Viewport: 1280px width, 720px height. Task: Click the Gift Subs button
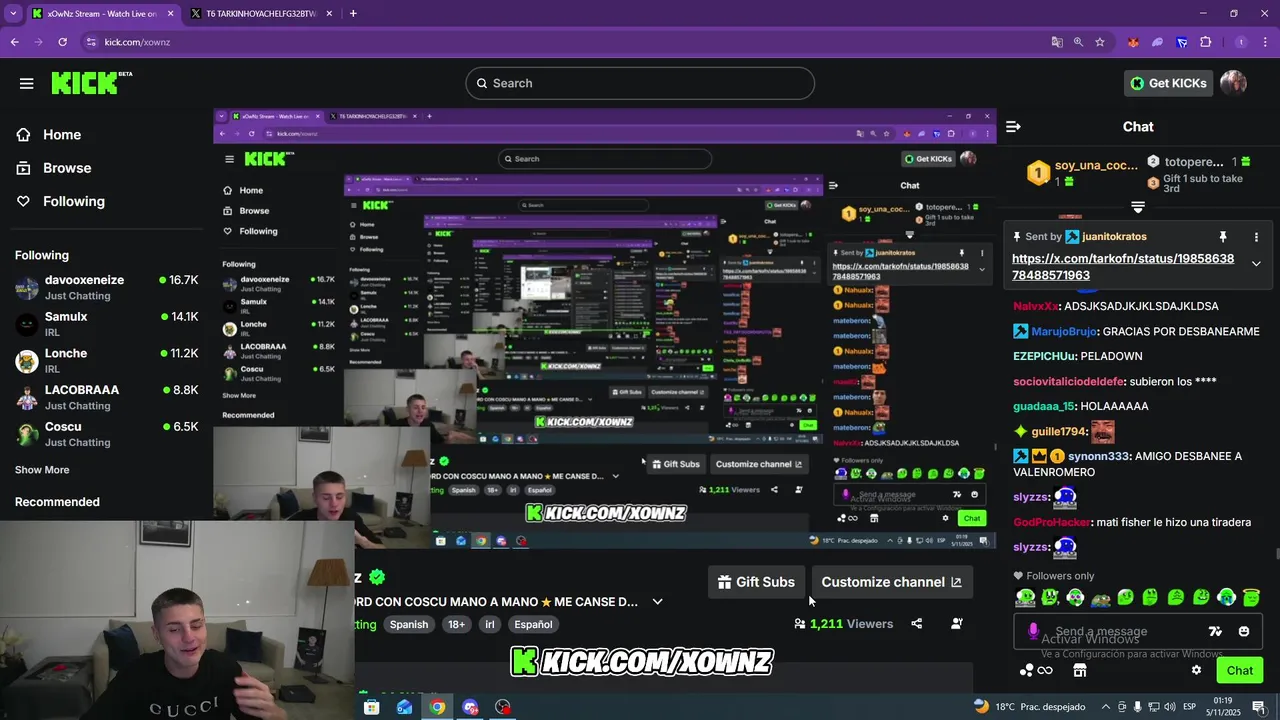[x=756, y=582]
